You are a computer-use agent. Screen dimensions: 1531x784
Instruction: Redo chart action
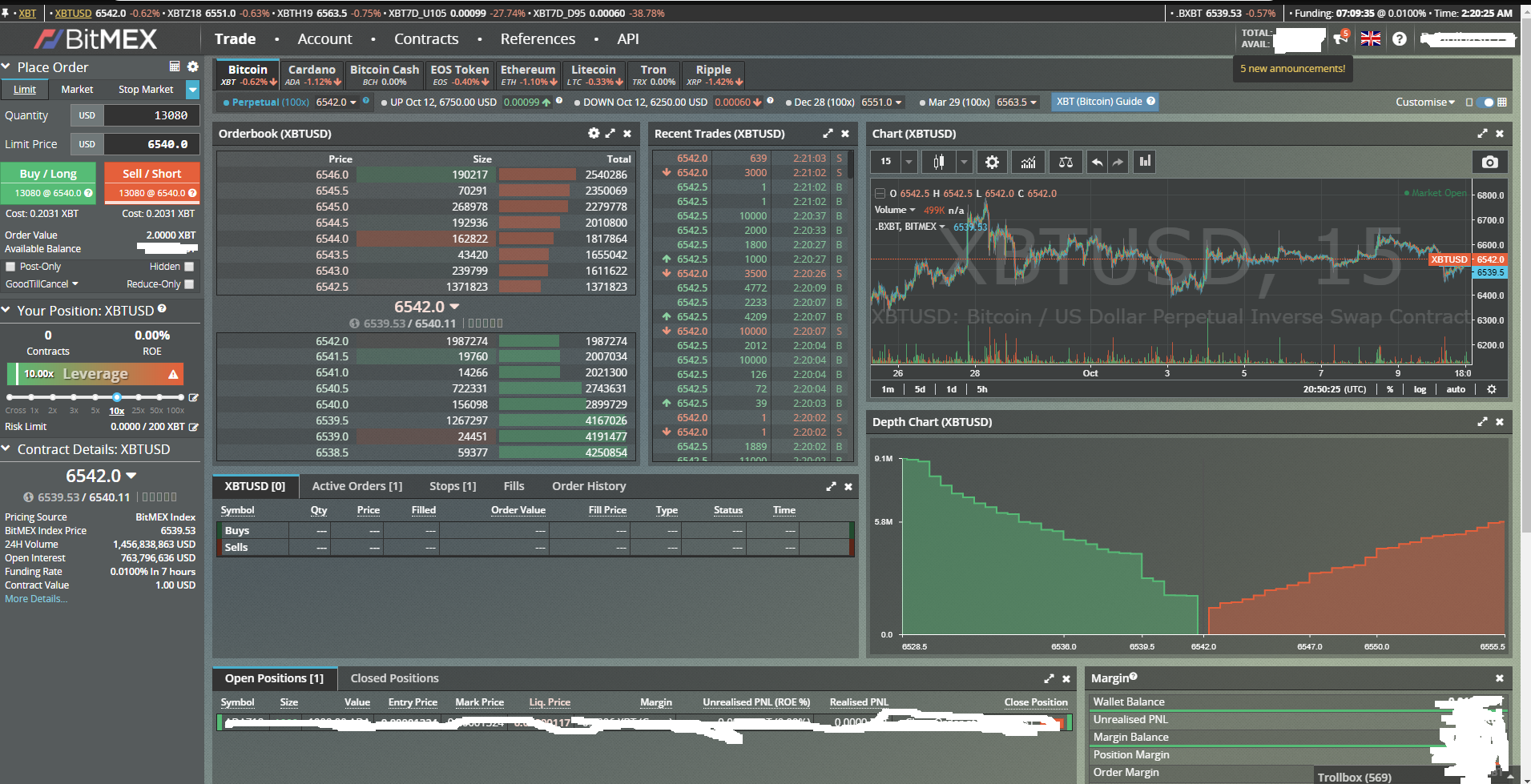(1118, 162)
